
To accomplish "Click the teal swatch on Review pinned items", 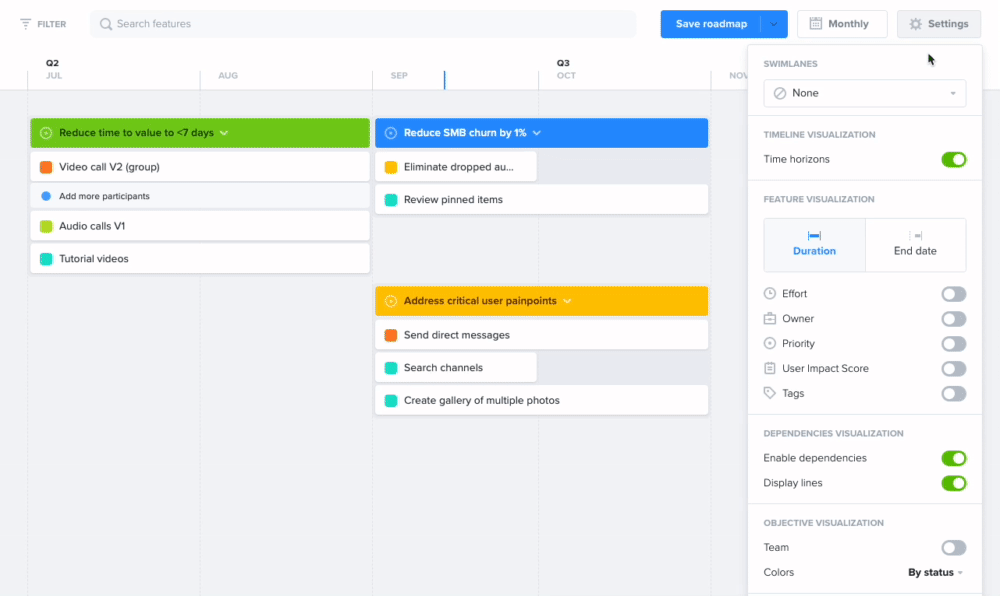I will pos(391,200).
